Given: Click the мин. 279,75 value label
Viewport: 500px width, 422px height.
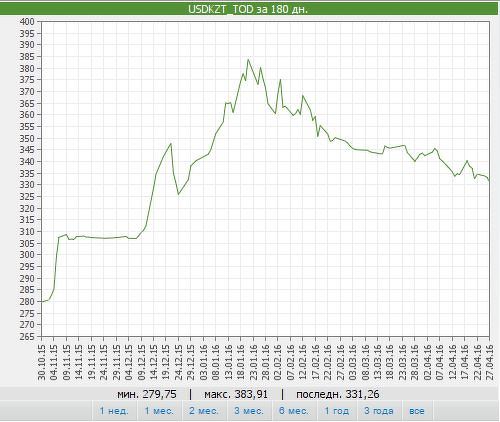Looking at the screenshot, I should [147, 394].
